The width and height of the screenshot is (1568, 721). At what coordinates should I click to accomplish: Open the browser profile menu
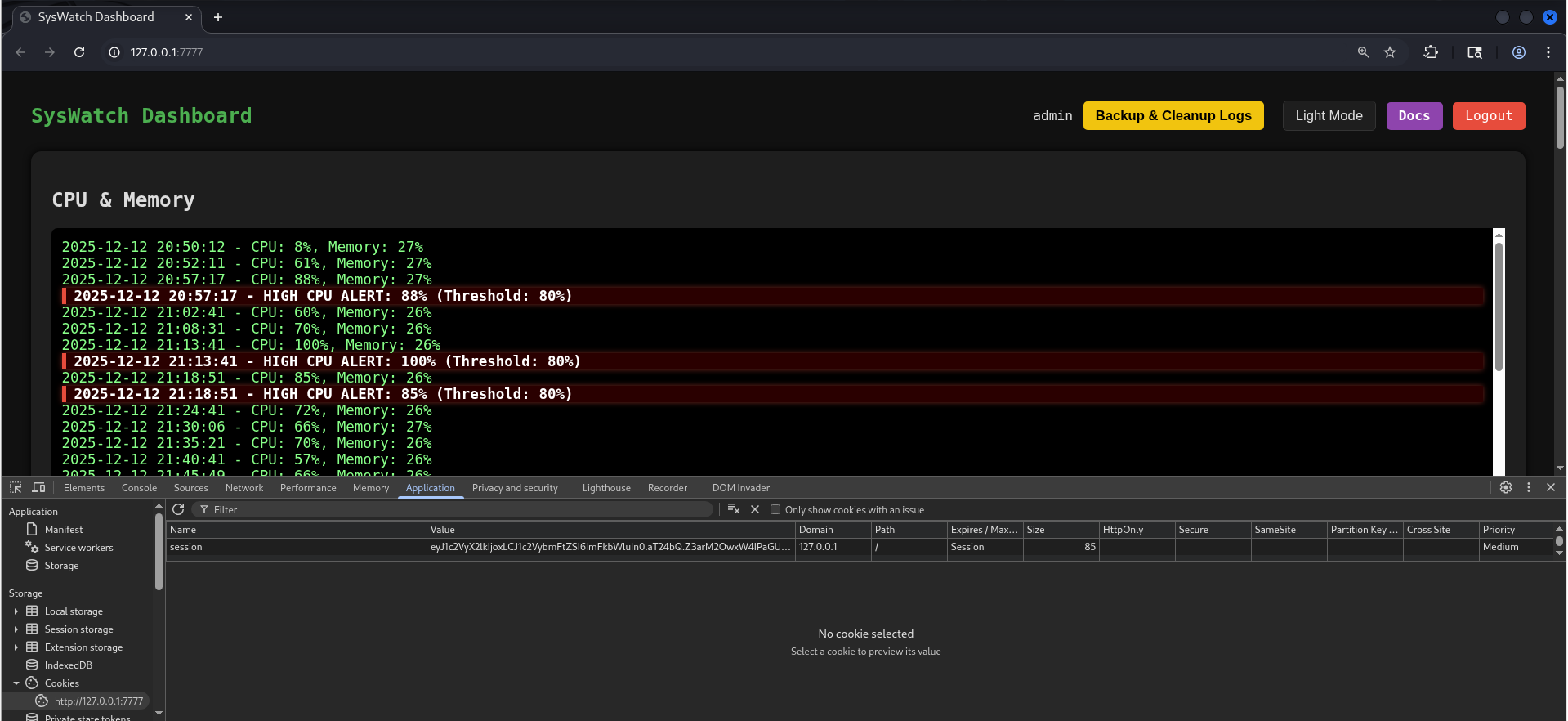(1519, 52)
